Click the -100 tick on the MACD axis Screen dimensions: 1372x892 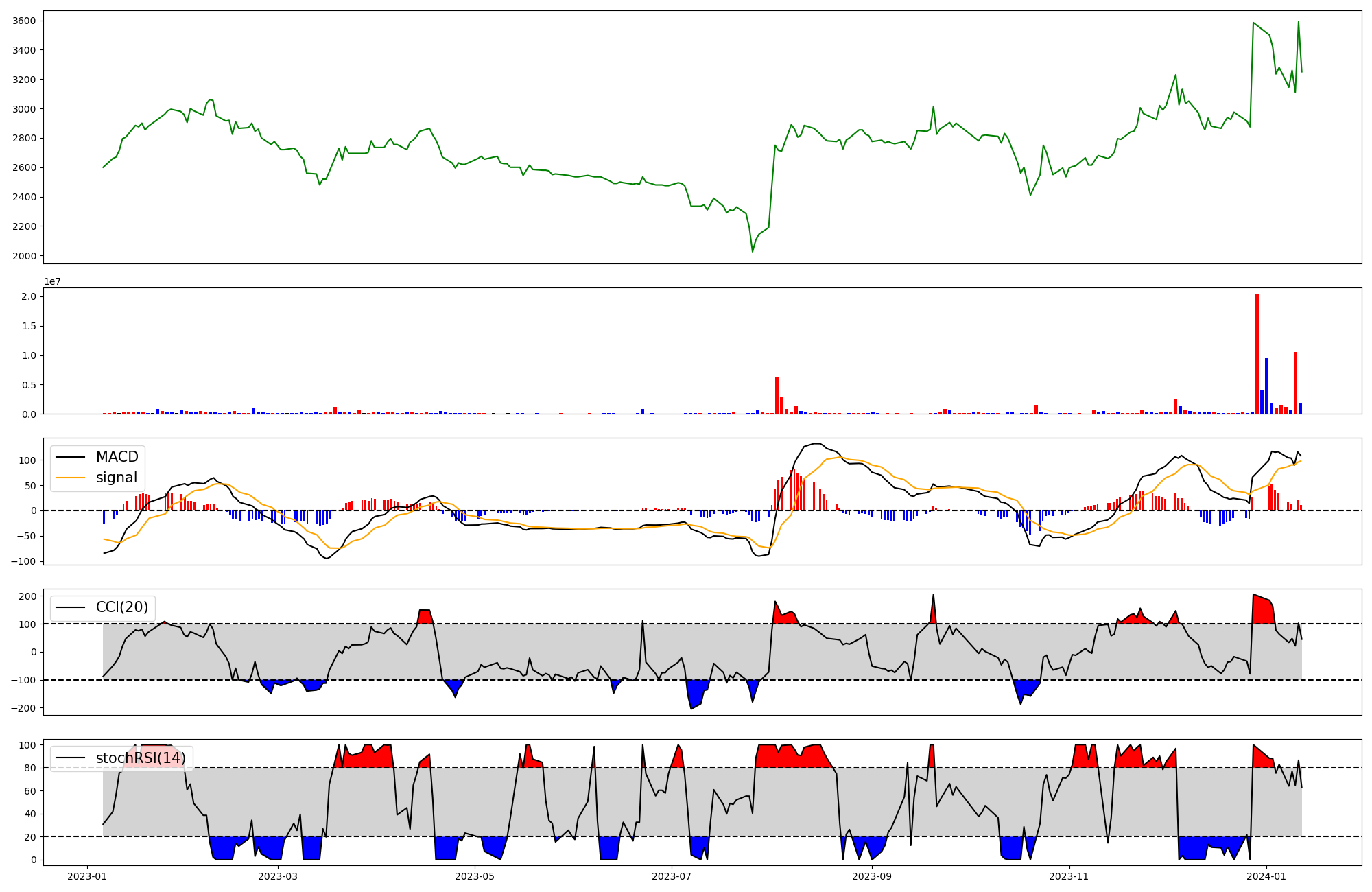[25, 561]
